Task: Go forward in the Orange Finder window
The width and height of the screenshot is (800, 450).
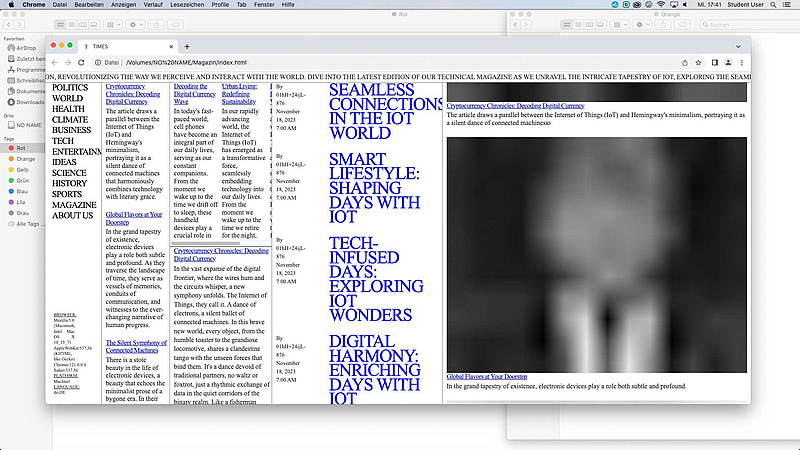Action: click(x=526, y=24)
